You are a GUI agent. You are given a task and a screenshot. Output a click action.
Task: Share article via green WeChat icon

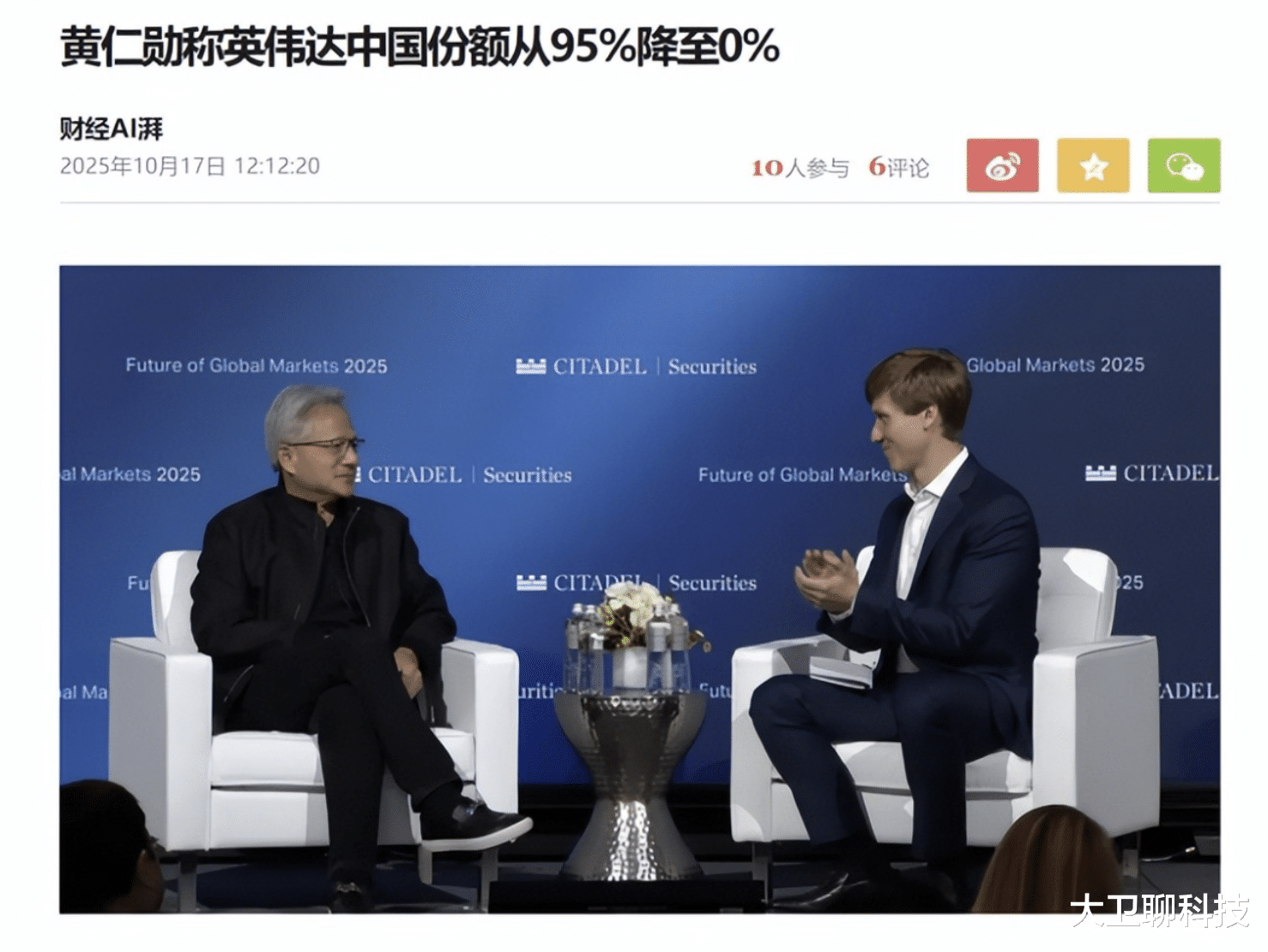[x=1184, y=166]
